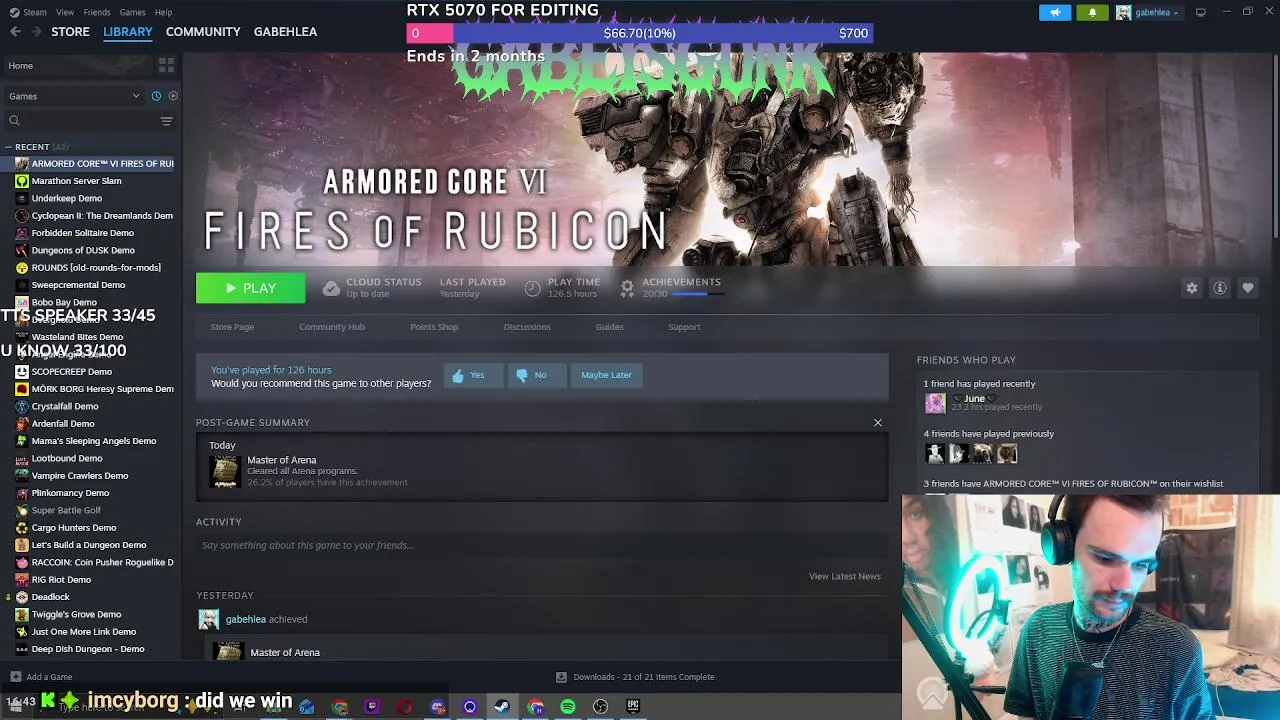This screenshot has height=720, width=1280.
Task: Open the Friends menu
Action: [97, 12]
